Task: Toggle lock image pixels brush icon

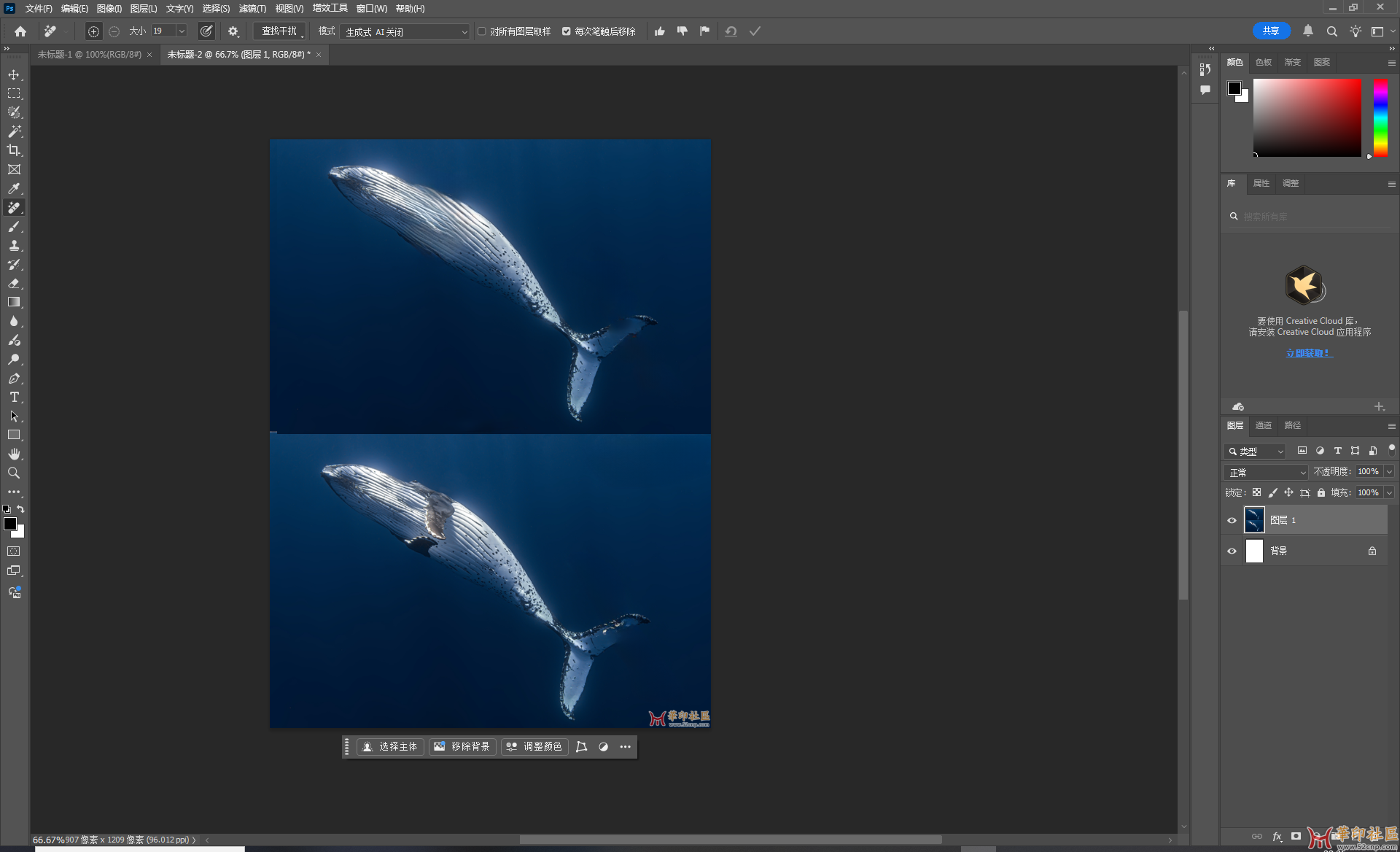Action: point(1272,492)
